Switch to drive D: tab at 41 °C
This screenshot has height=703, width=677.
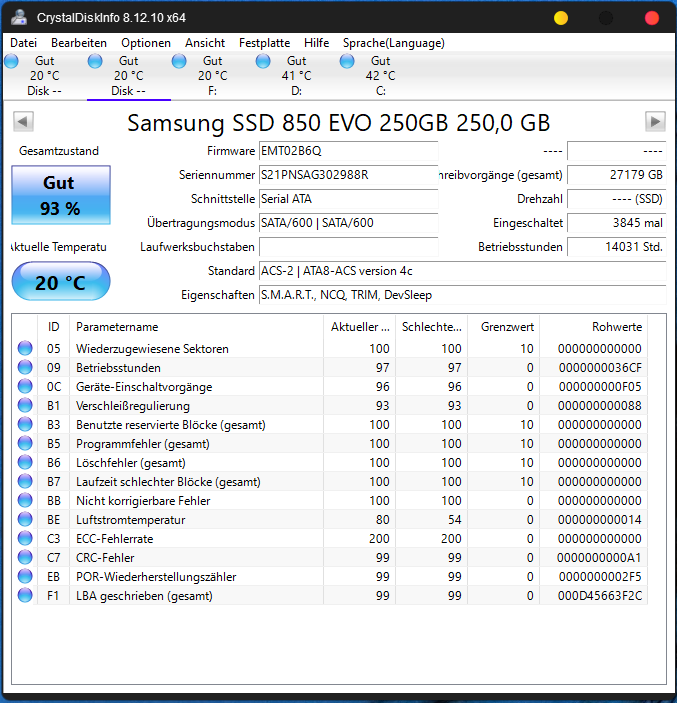[296, 76]
